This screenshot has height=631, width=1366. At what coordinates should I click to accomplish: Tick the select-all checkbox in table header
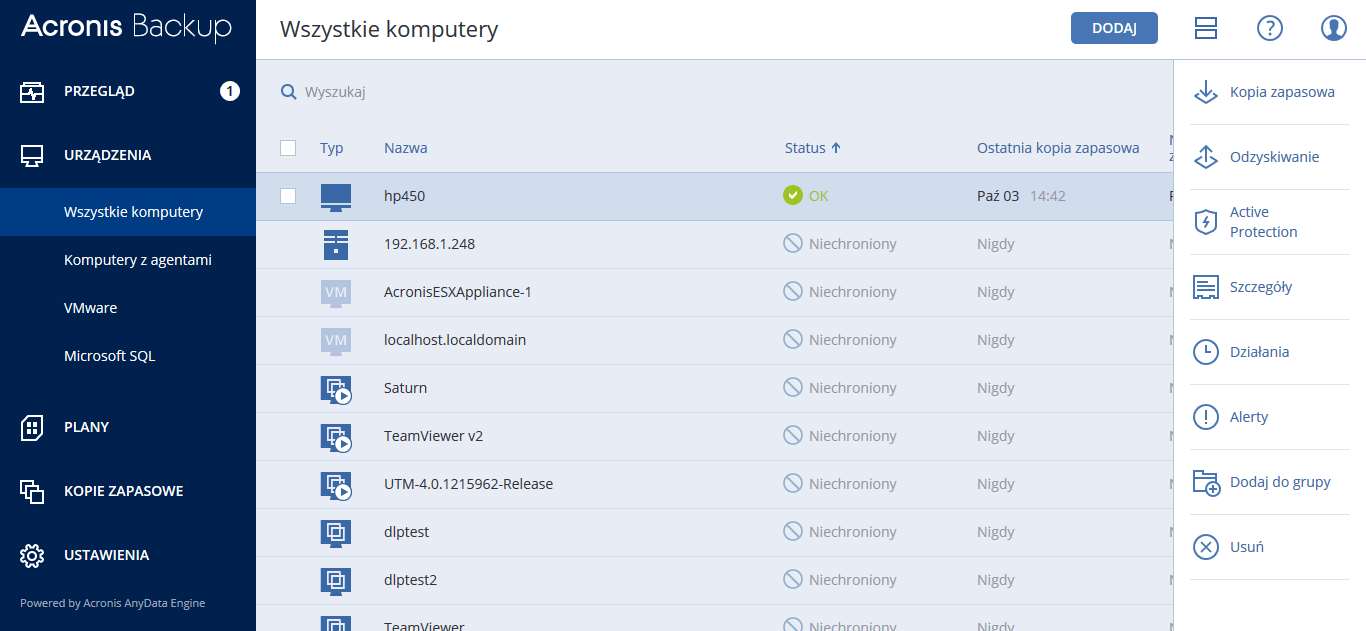[288, 148]
